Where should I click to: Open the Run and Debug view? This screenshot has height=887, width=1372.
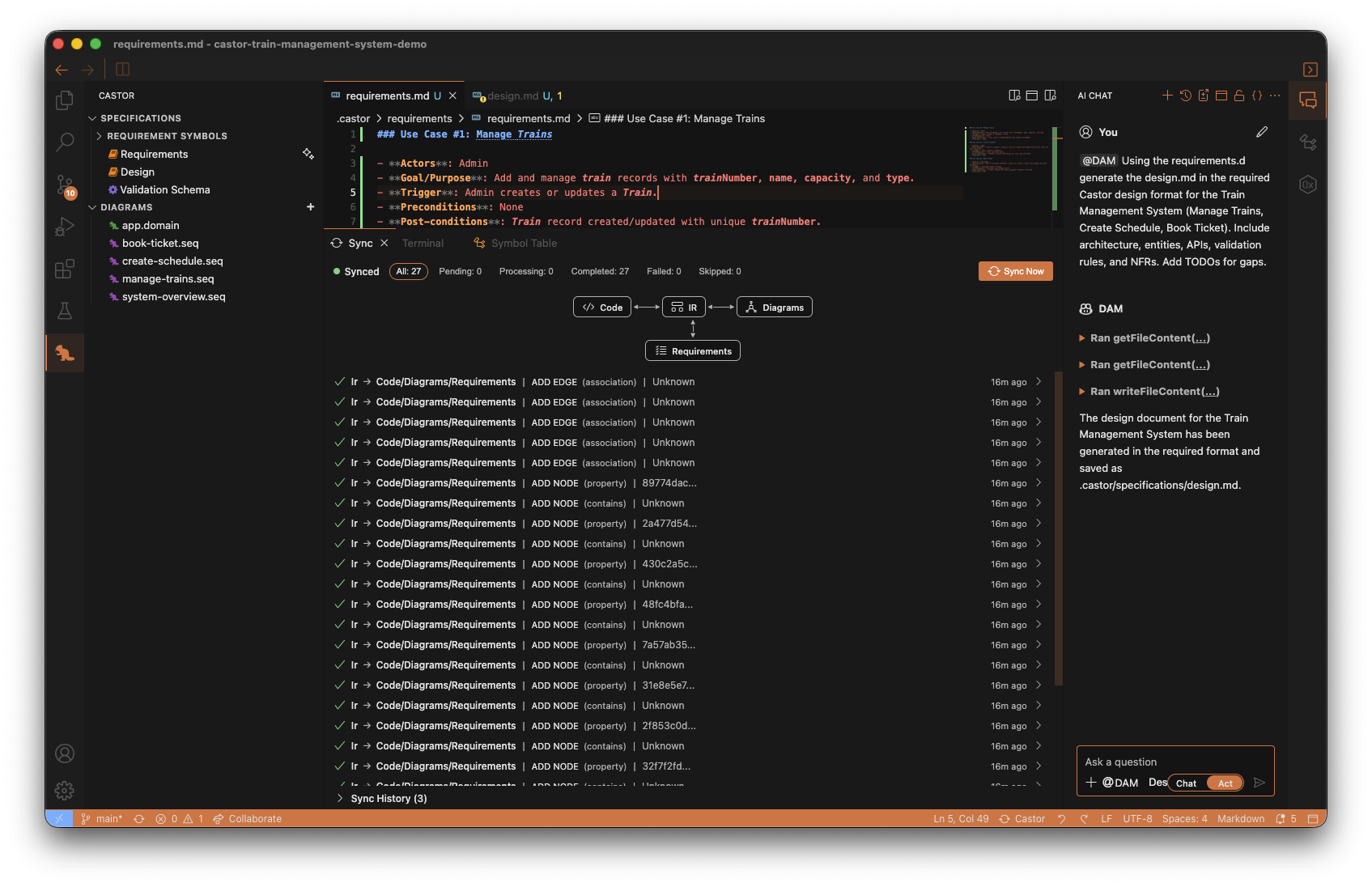tap(64, 227)
